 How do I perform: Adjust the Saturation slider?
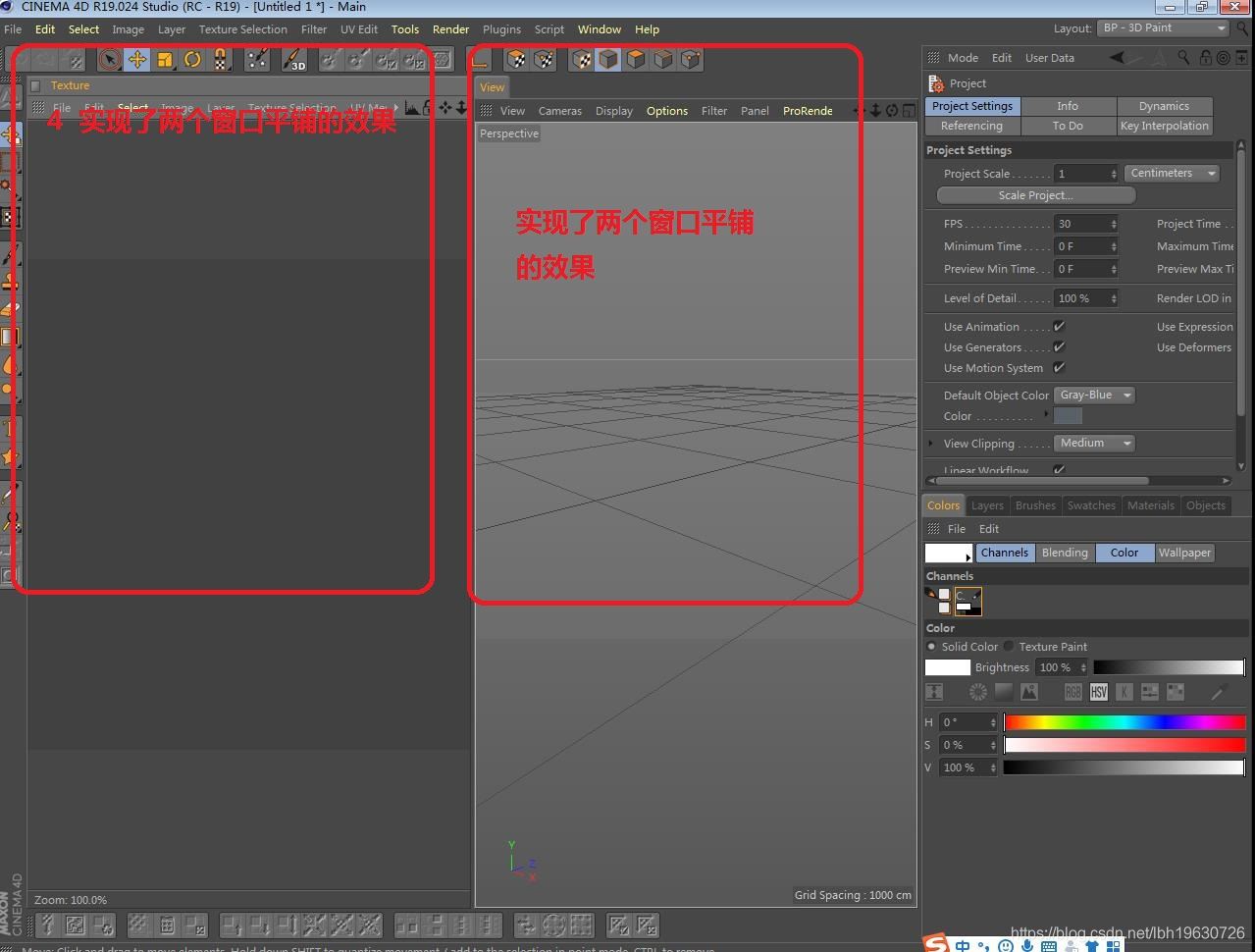pyautogui.click(x=1124, y=745)
